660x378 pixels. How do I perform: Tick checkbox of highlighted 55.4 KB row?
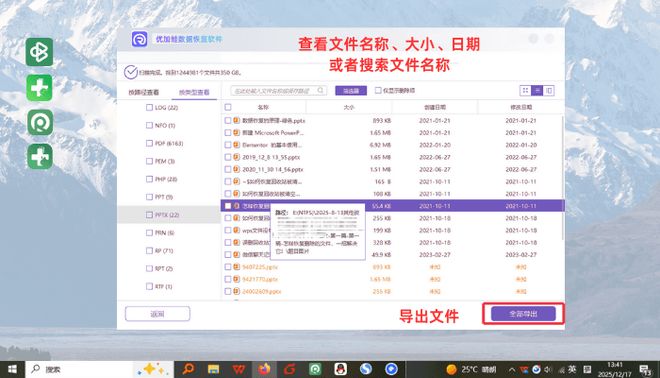[228, 206]
